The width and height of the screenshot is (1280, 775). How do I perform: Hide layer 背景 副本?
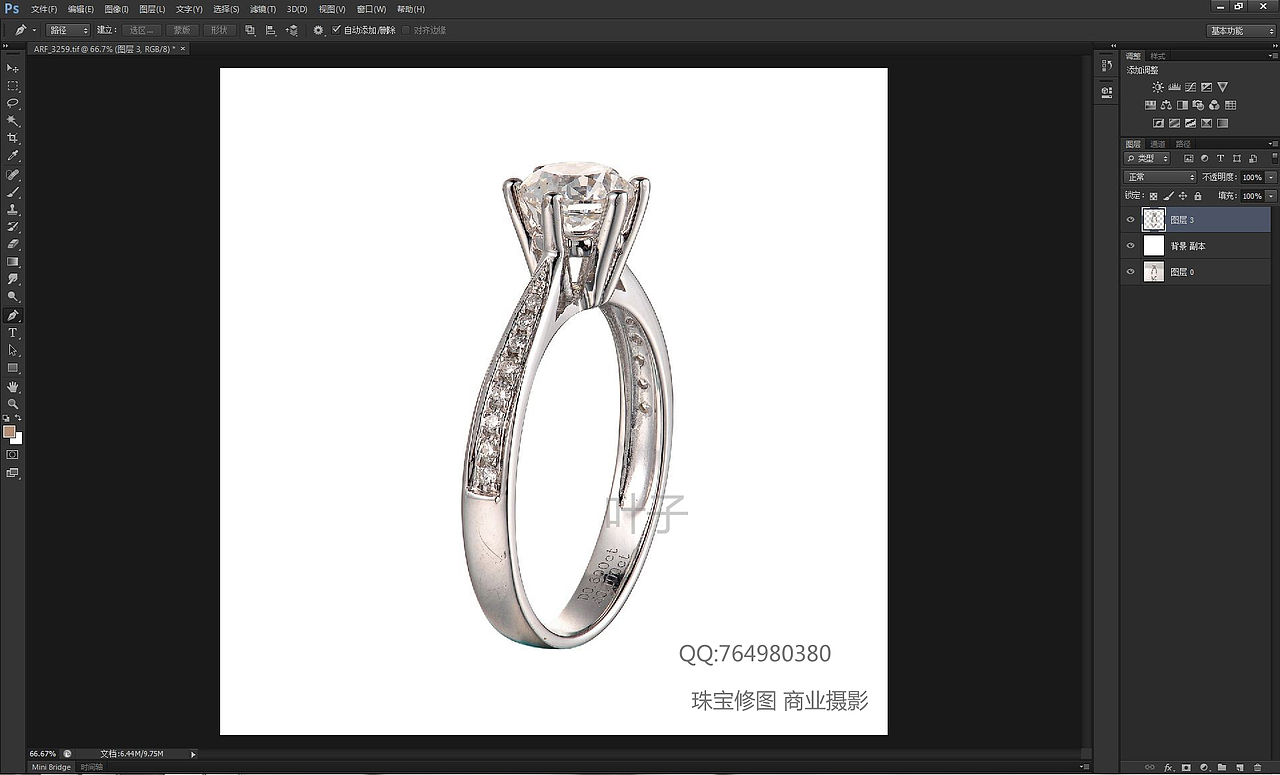tap(1131, 246)
